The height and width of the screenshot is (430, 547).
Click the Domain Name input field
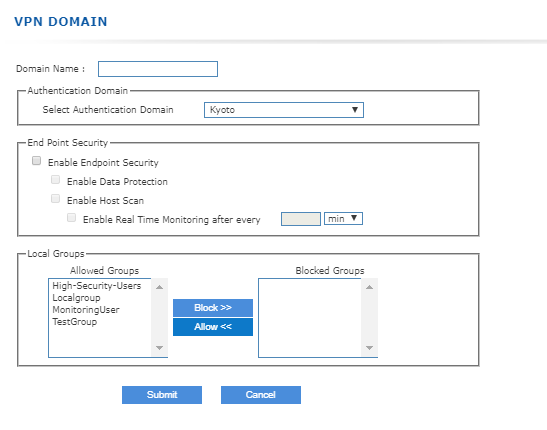coord(158,69)
